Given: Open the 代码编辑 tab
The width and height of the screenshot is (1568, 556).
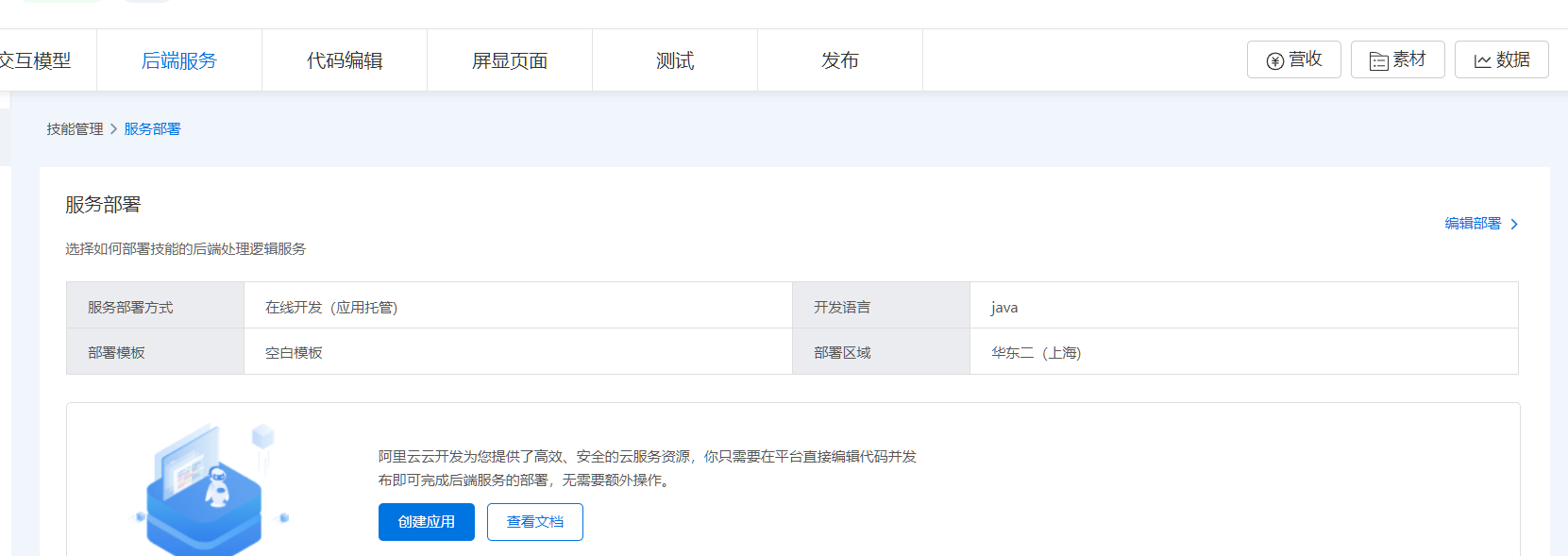Looking at the screenshot, I should (x=345, y=60).
